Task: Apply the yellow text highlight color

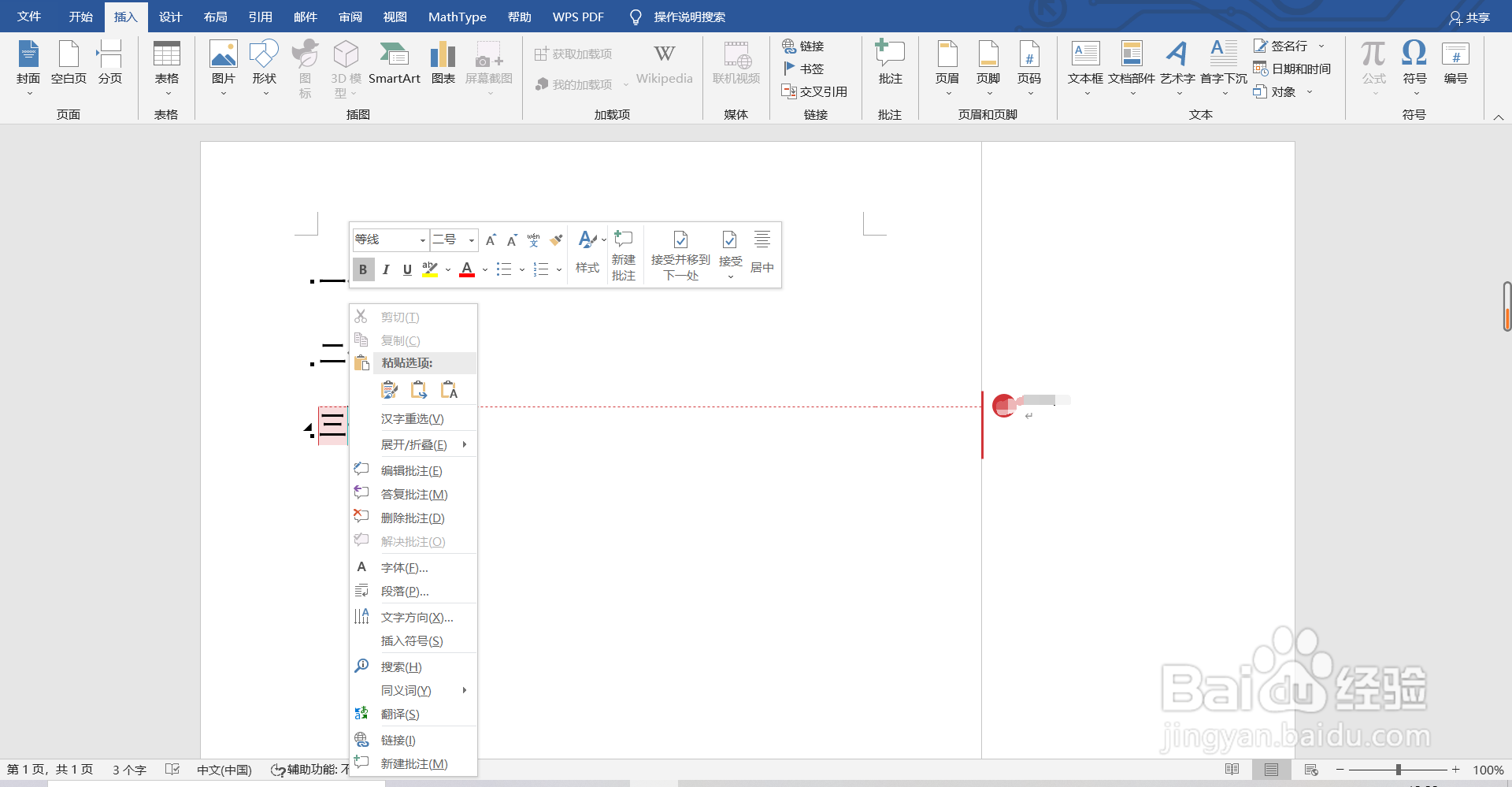Action: [x=430, y=269]
